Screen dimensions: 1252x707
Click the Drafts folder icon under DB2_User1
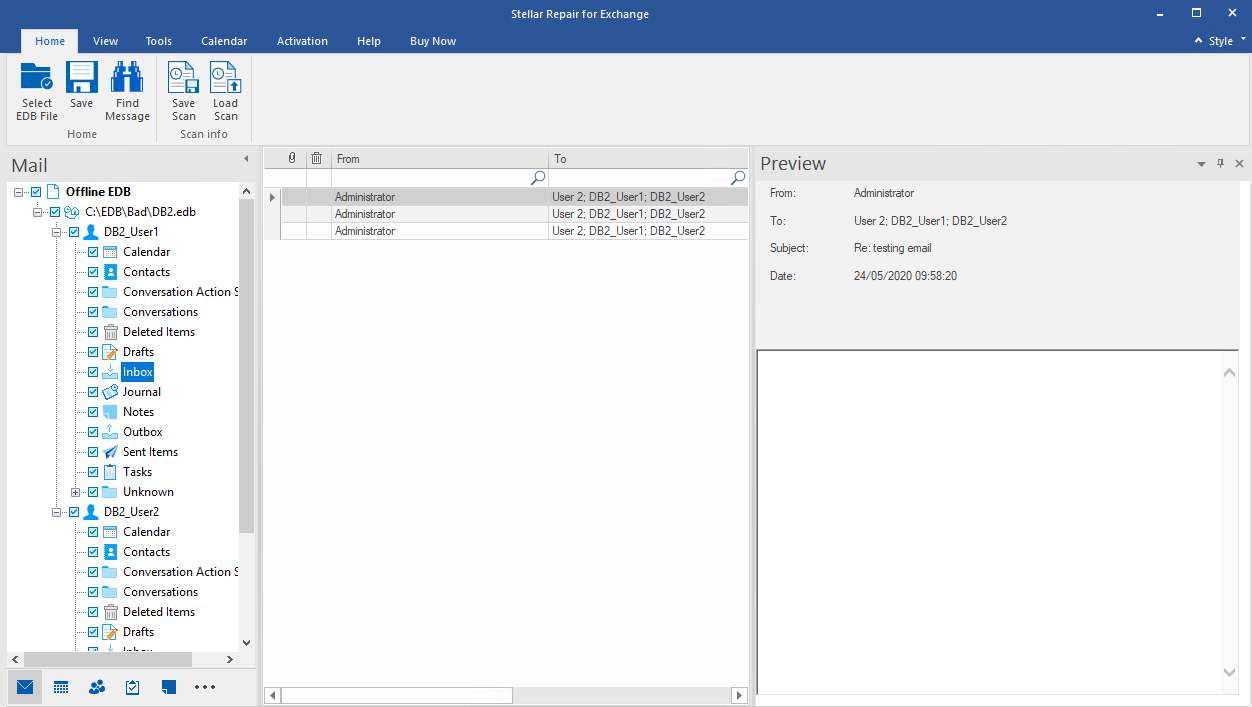(110, 352)
